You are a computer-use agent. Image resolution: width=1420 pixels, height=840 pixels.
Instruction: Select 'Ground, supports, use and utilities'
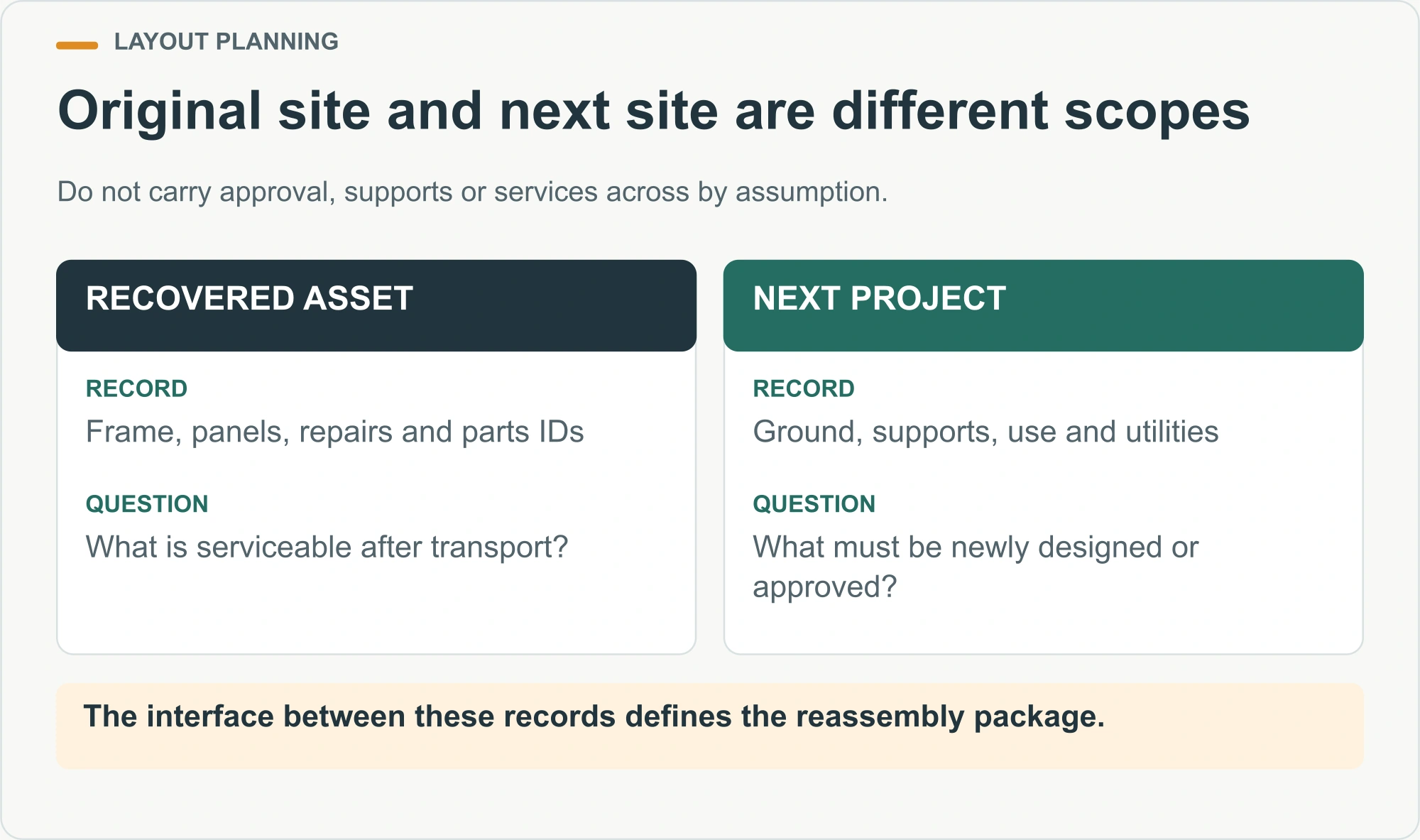985,432
